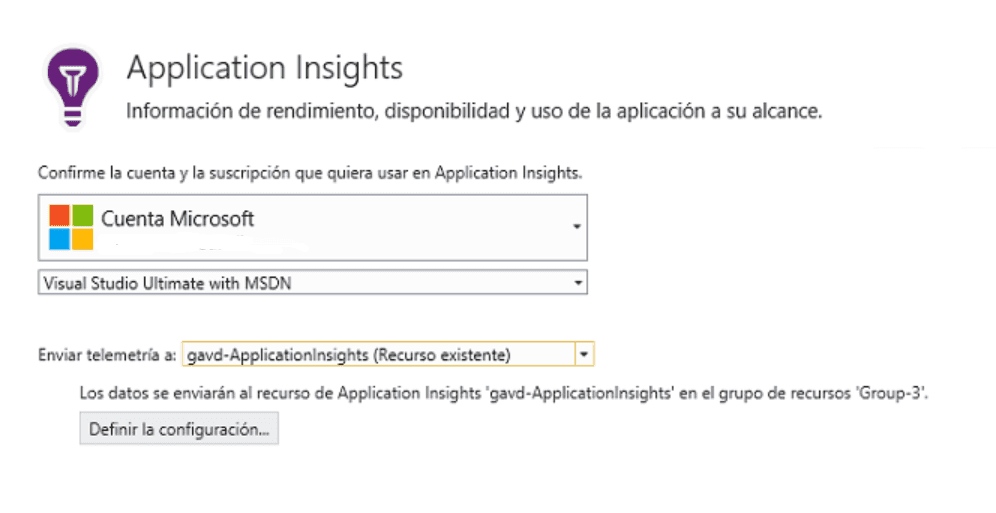Expand the Enviar telemetría a combo arrow
Screen dimensions: 996x513
click(x=584, y=354)
